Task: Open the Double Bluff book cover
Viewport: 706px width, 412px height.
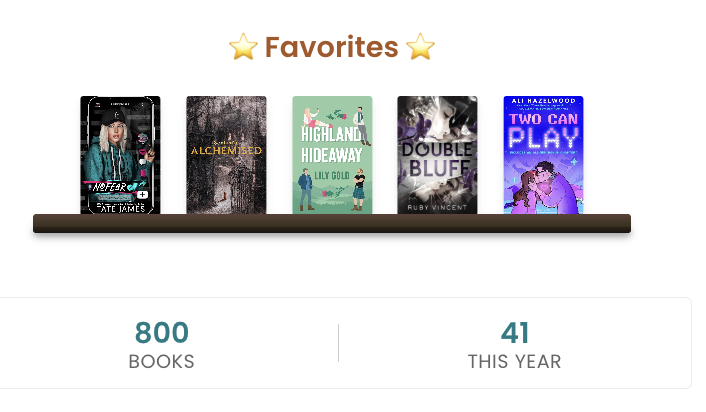Action: (437, 155)
